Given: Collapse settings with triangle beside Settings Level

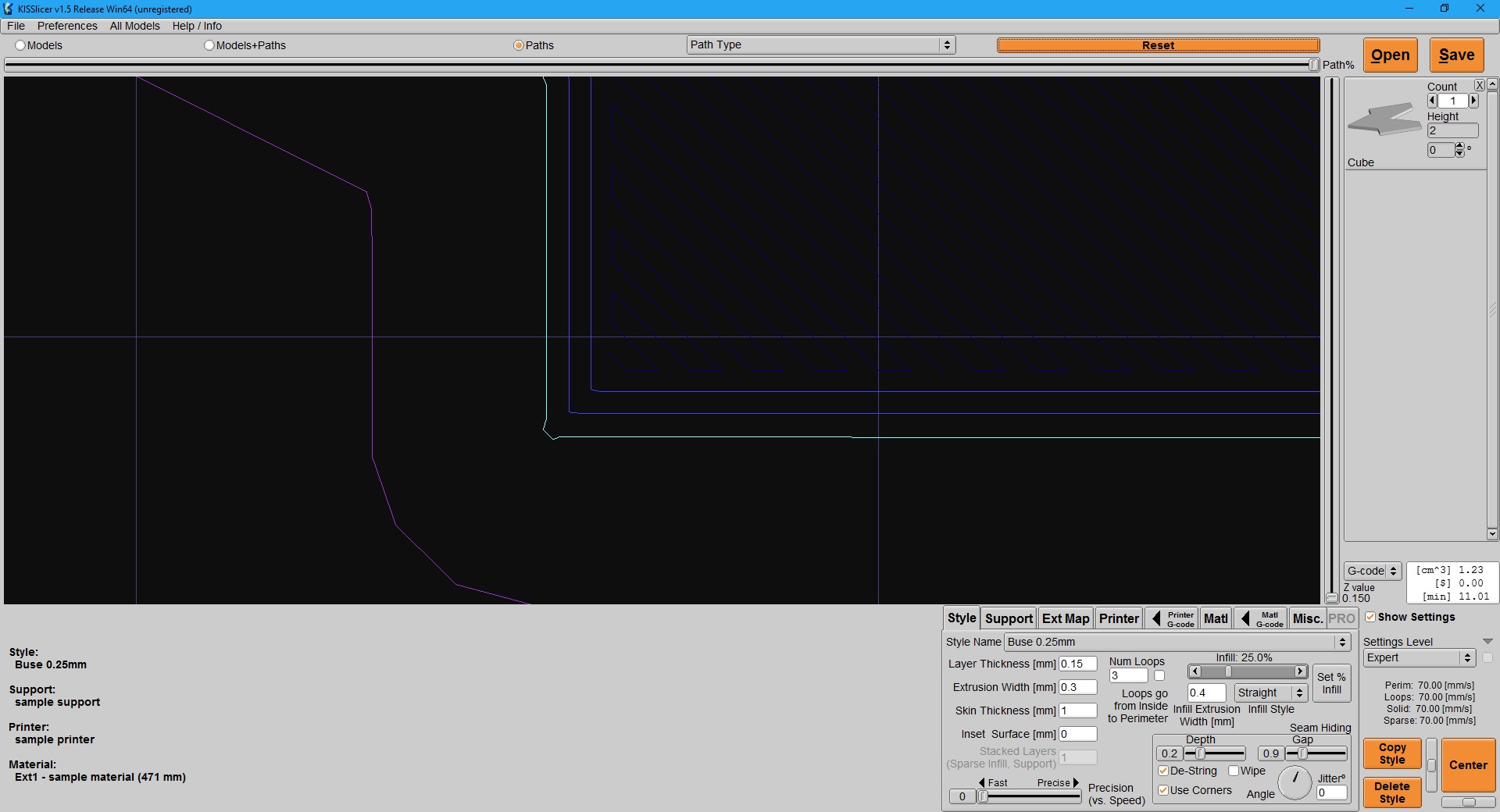Looking at the screenshot, I should (1487, 642).
